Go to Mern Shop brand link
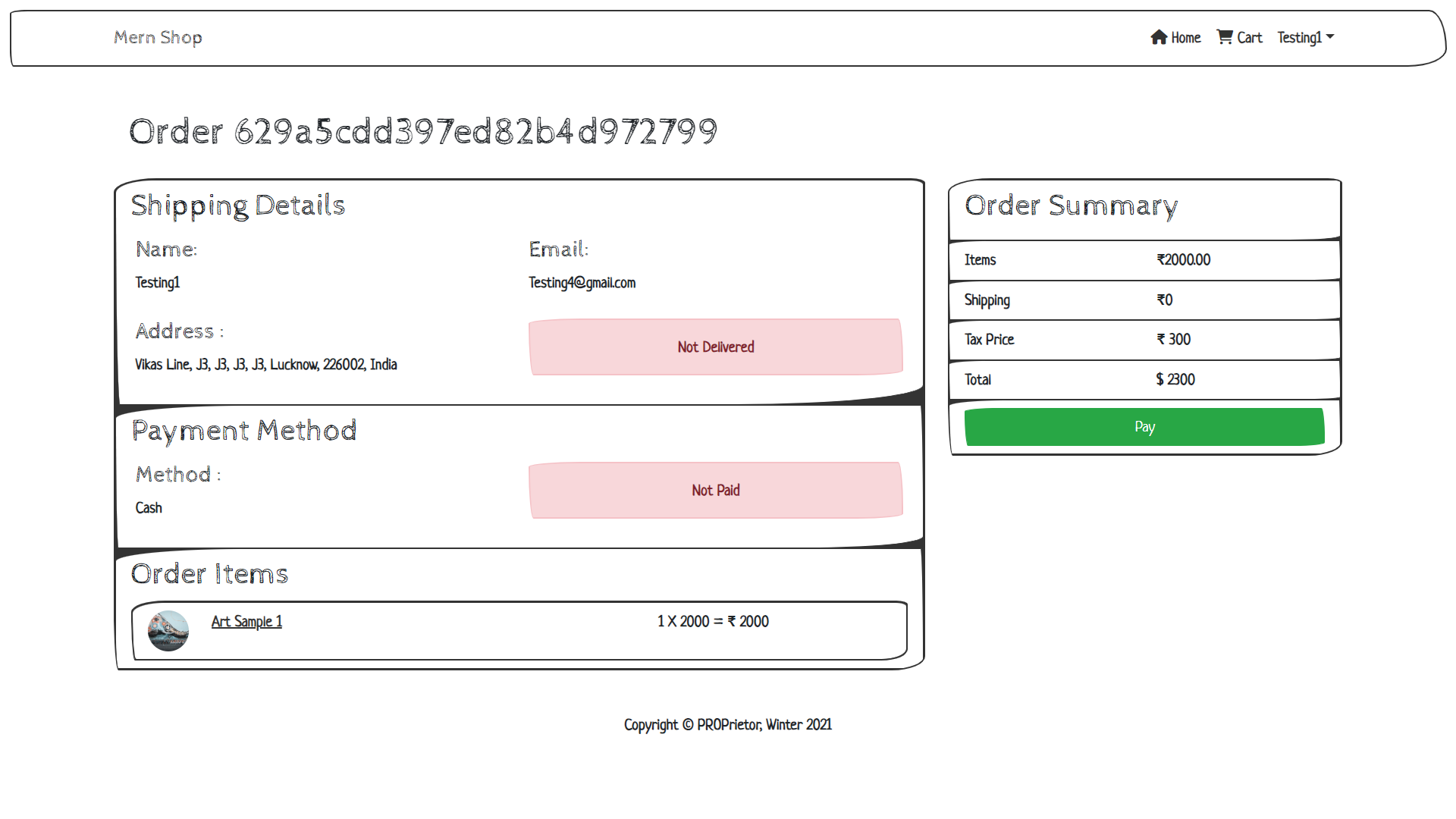Image resolution: width=1456 pixels, height=819 pixels. coord(158,37)
